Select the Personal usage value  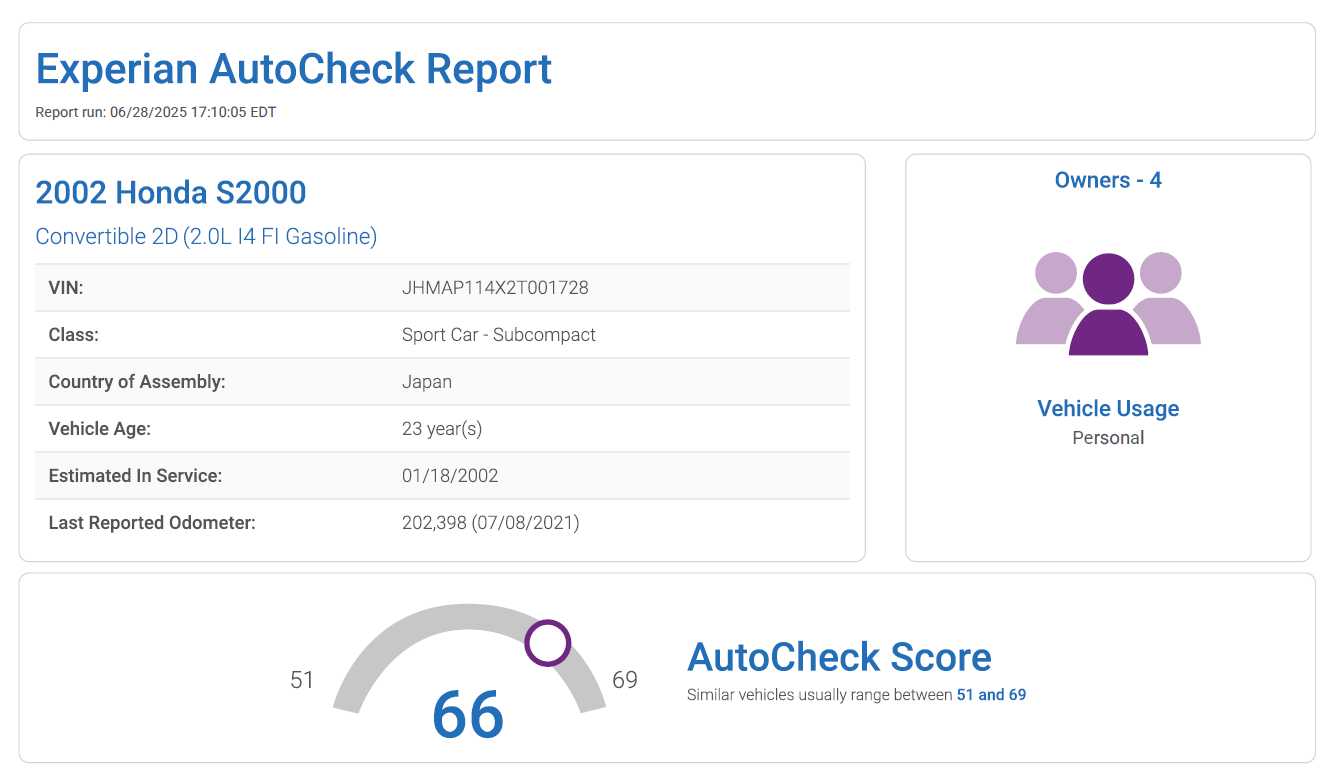point(1108,438)
